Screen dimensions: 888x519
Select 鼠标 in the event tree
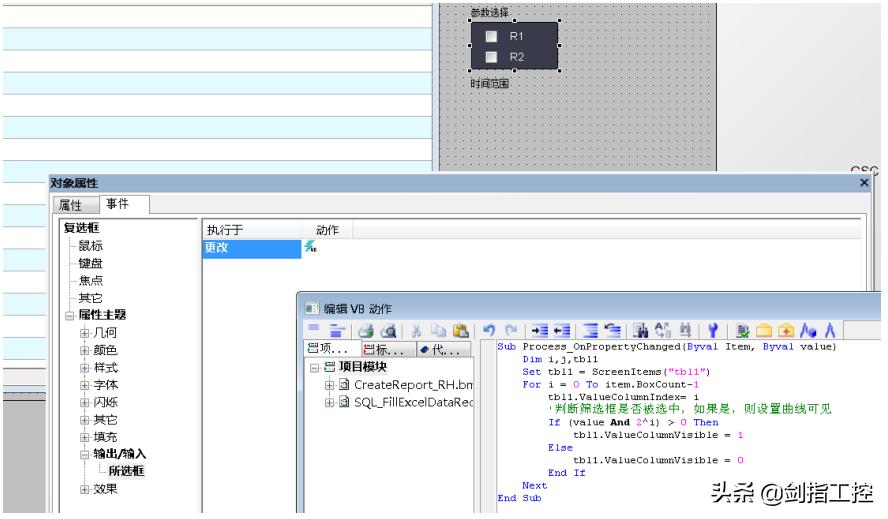coord(91,245)
